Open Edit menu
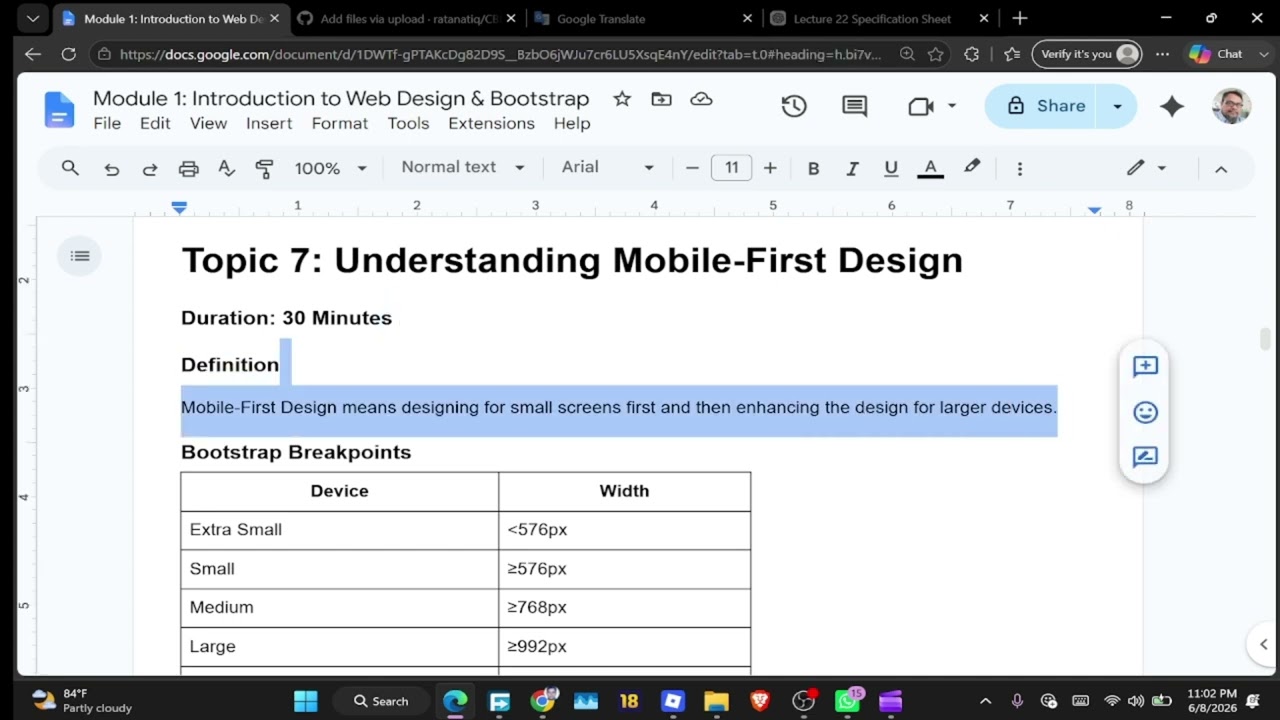1280x720 pixels. 155,123
